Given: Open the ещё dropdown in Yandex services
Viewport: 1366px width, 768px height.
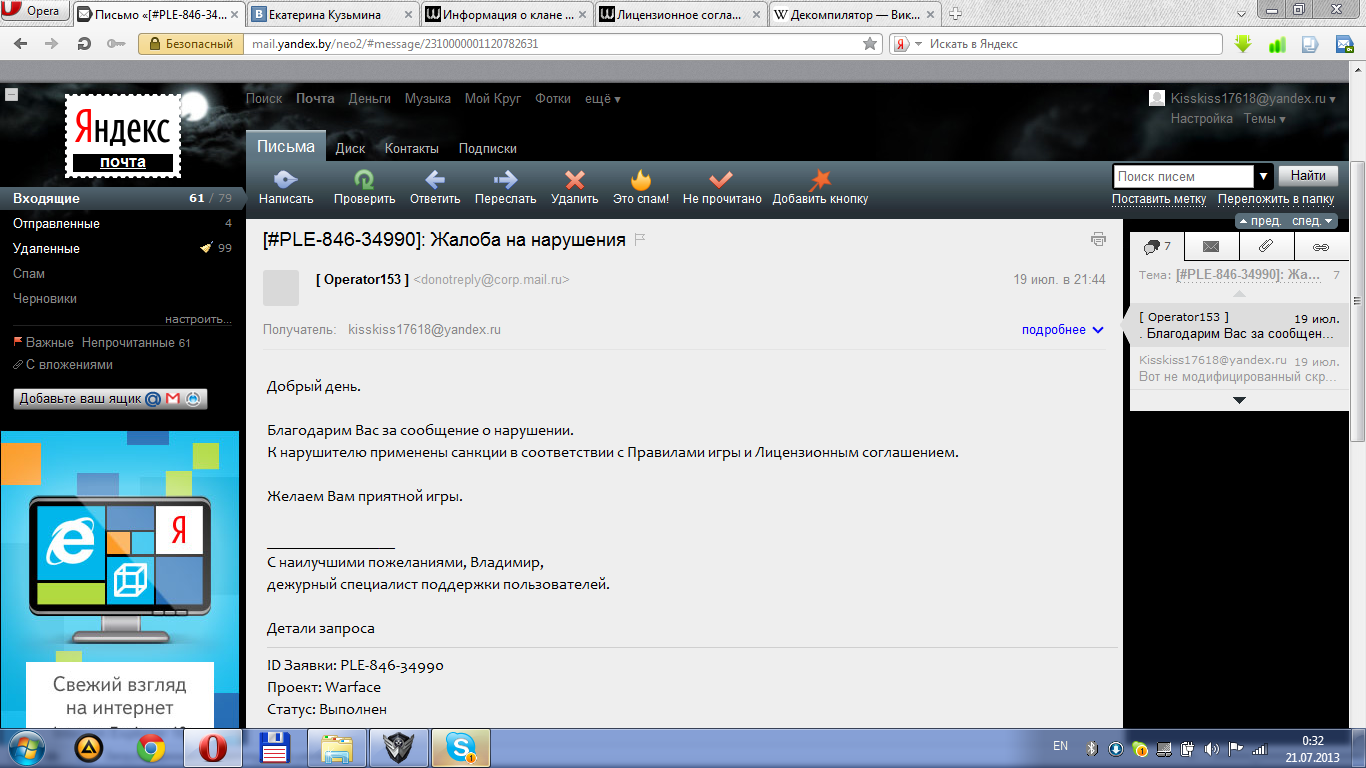Looking at the screenshot, I should click(x=602, y=99).
